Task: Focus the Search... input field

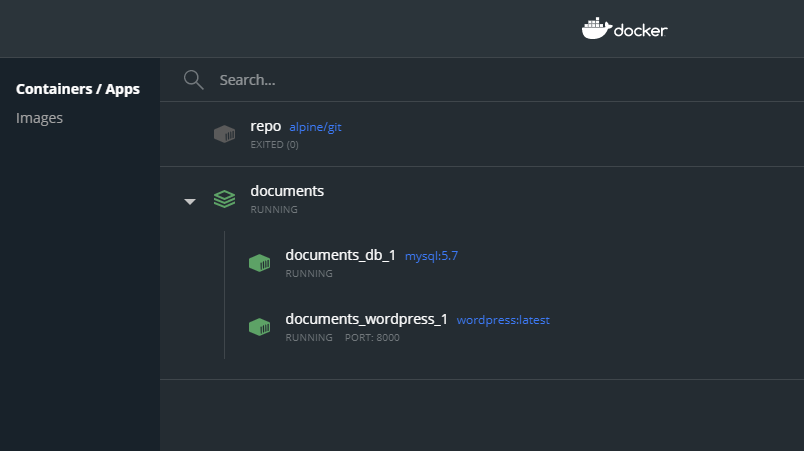Action: tap(482, 80)
